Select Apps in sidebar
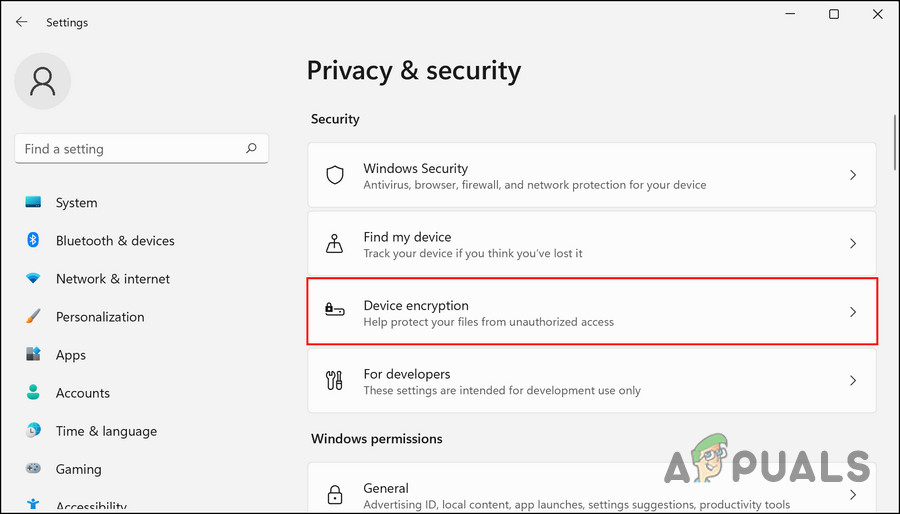 [x=70, y=355]
